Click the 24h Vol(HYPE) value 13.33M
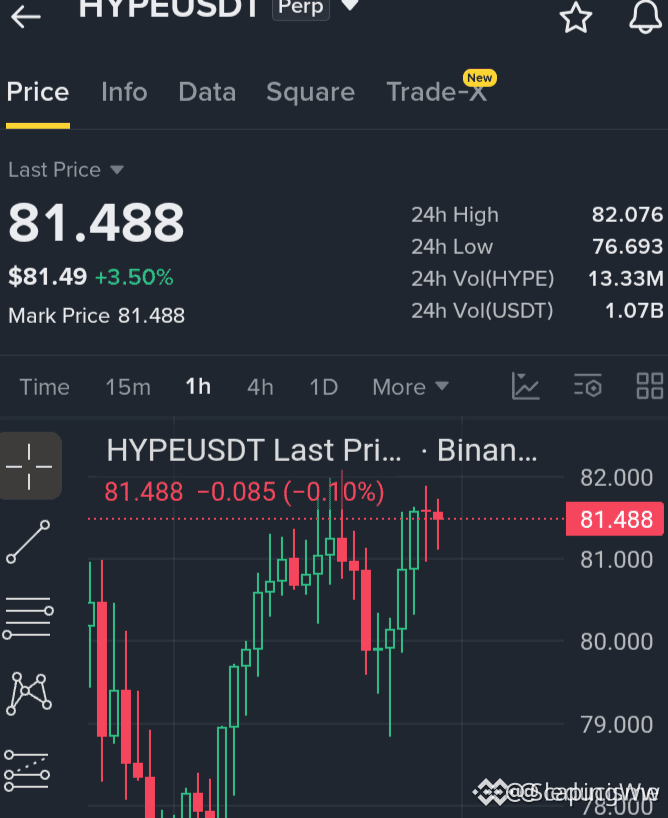This screenshot has height=818, width=668. tap(626, 279)
